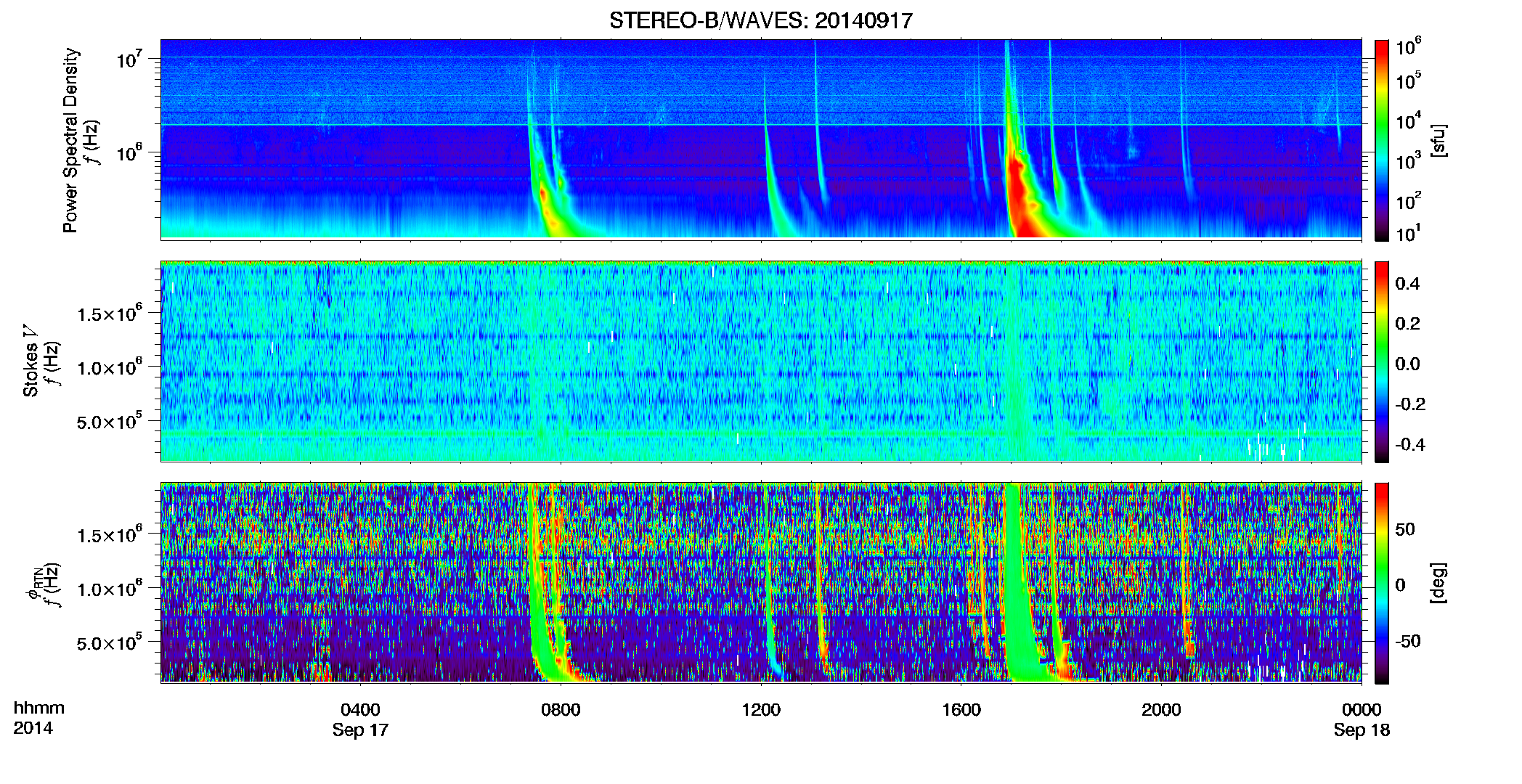Click the 0800 time tick label
Viewport: 1522px width, 784px height.
(x=561, y=710)
